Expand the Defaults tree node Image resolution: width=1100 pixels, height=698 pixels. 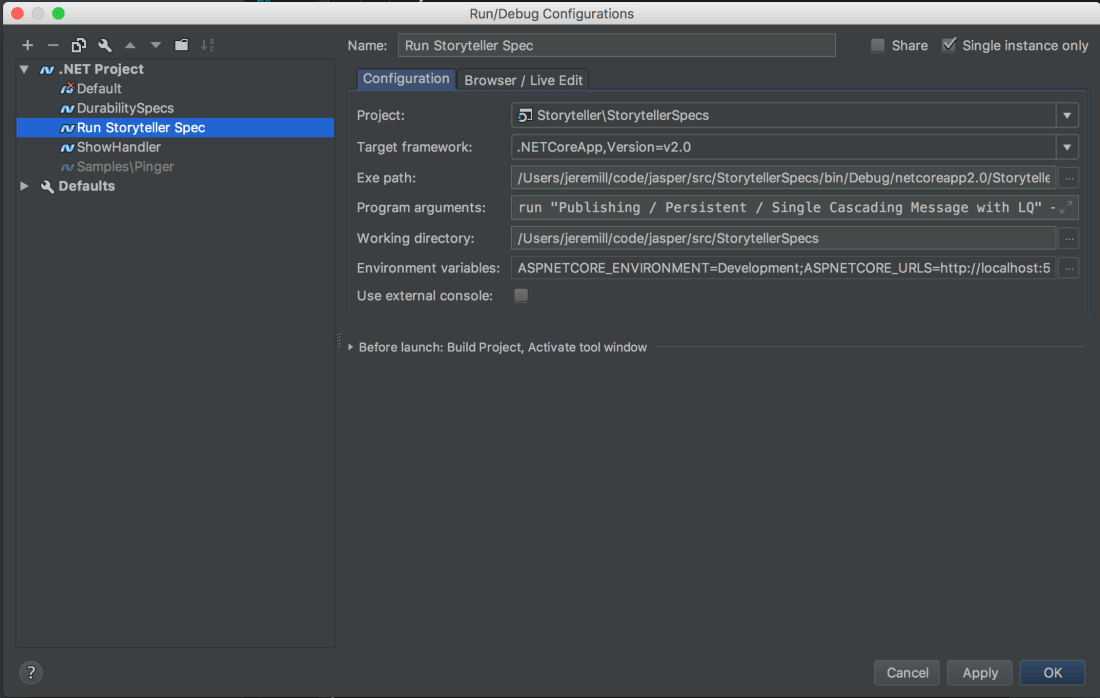tap(25, 186)
